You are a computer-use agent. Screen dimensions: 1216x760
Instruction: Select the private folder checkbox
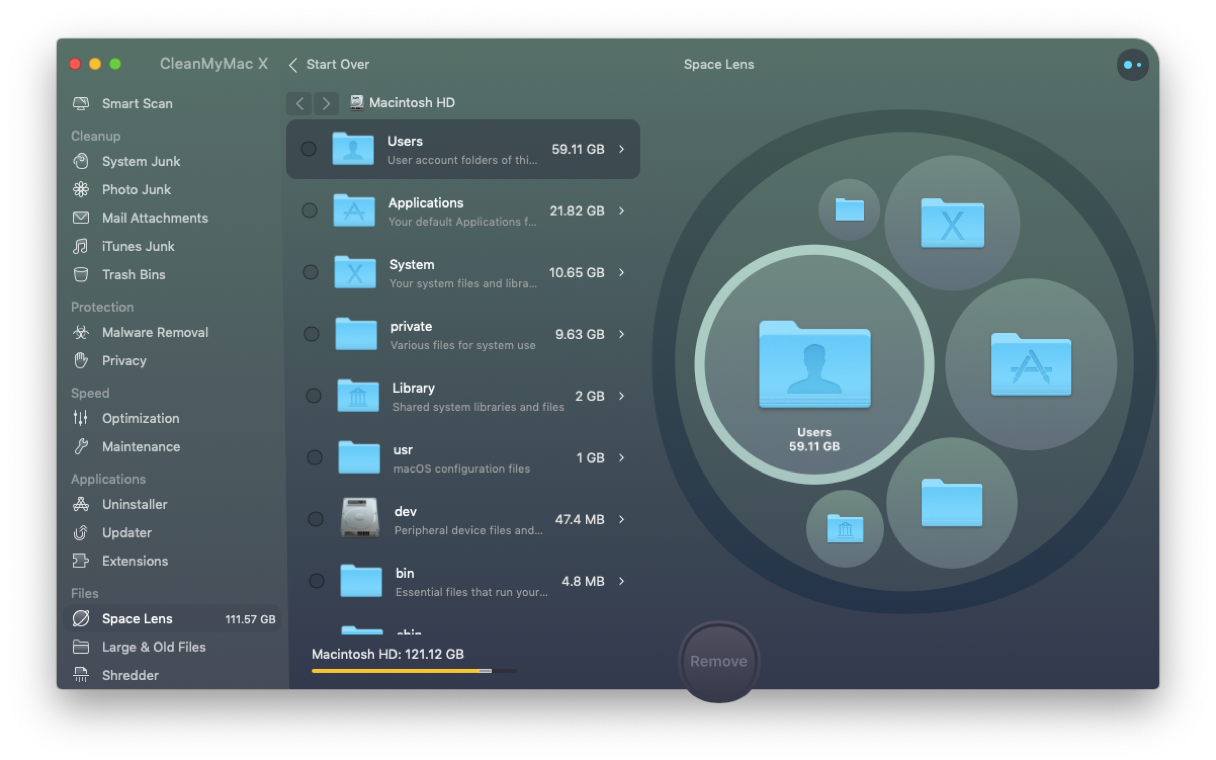coord(312,334)
